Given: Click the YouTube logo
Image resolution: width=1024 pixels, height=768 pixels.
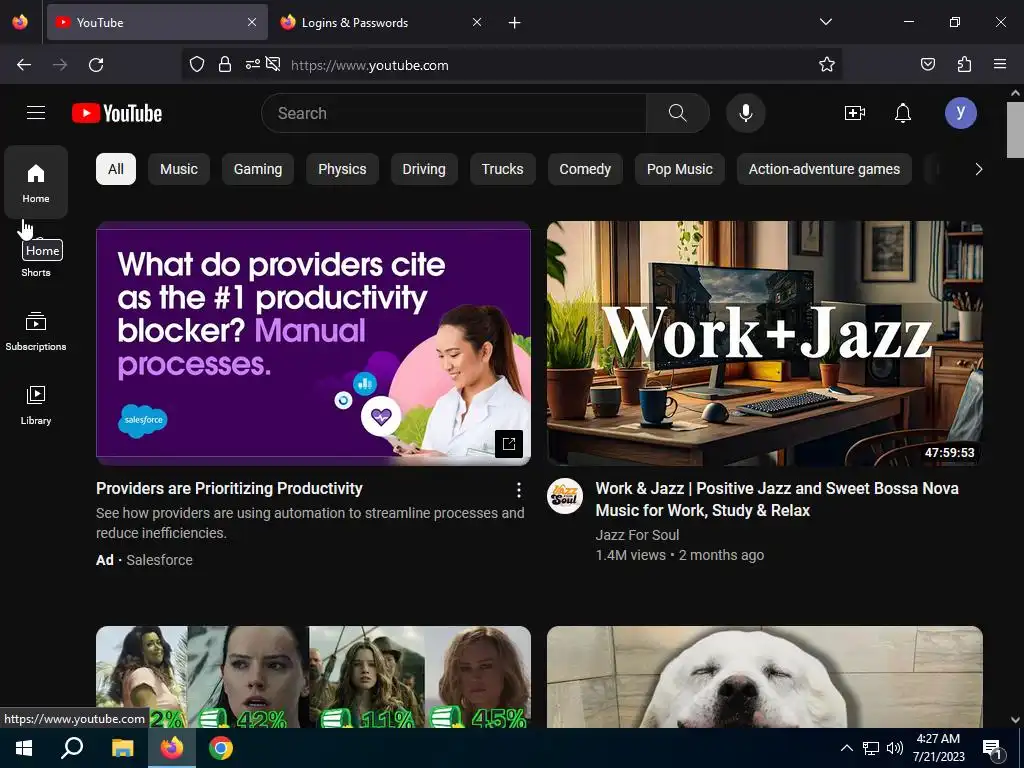Looking at the screenshot, I should [117, 113].
